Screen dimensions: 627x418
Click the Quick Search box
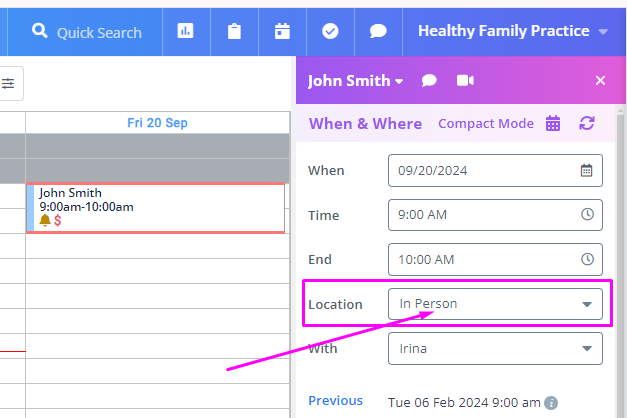87,32
